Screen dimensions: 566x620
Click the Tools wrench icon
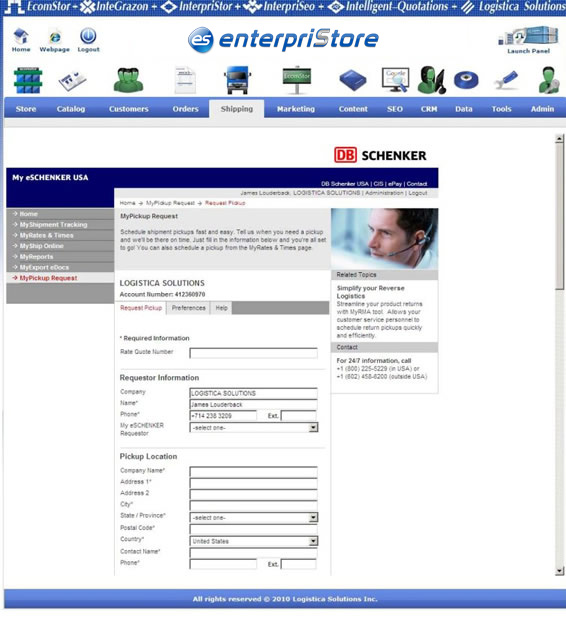coord(506,80)
